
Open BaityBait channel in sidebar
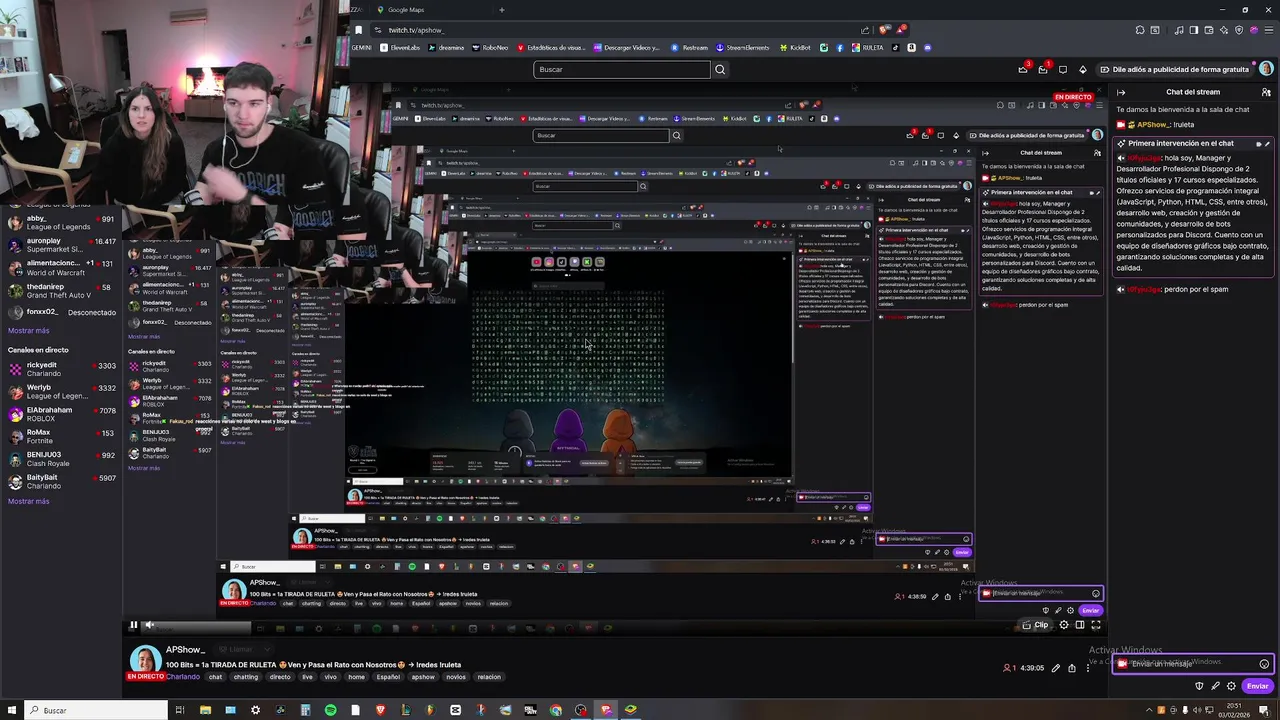(x=61, y=482)
